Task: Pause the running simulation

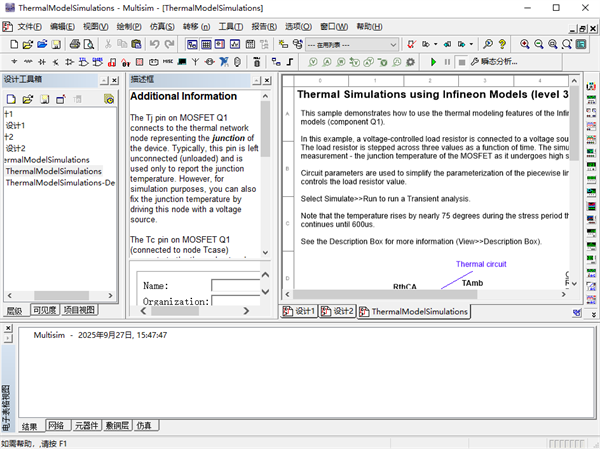Action: tap(447, 62)
